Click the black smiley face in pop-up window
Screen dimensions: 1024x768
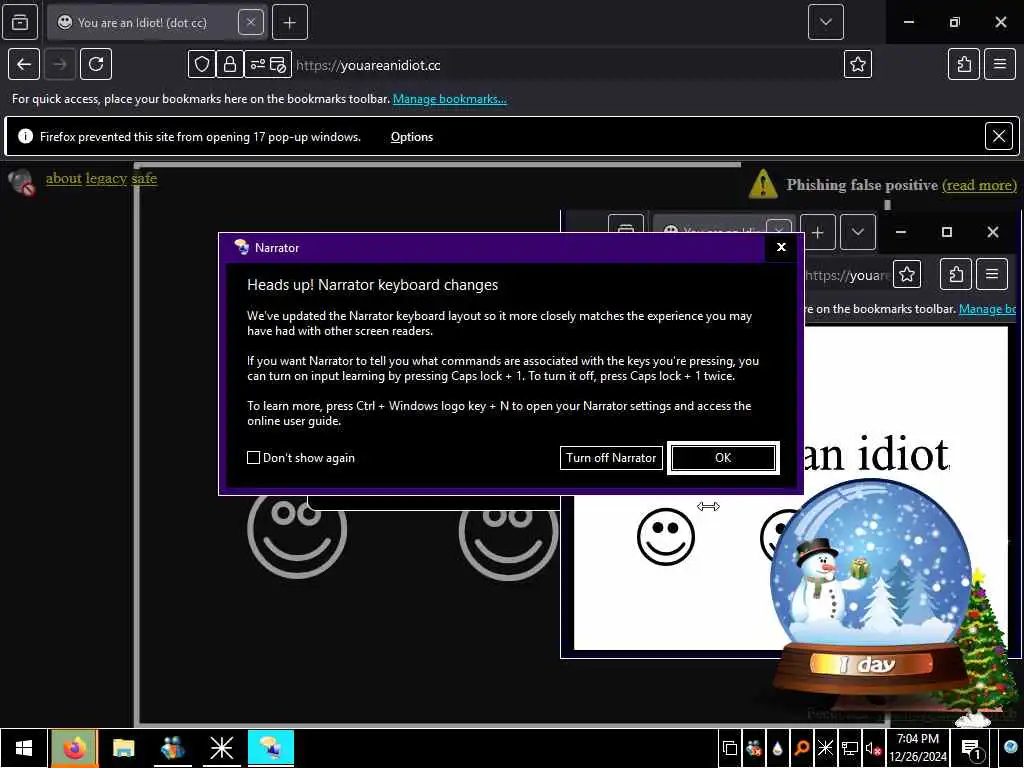point(665,537)
